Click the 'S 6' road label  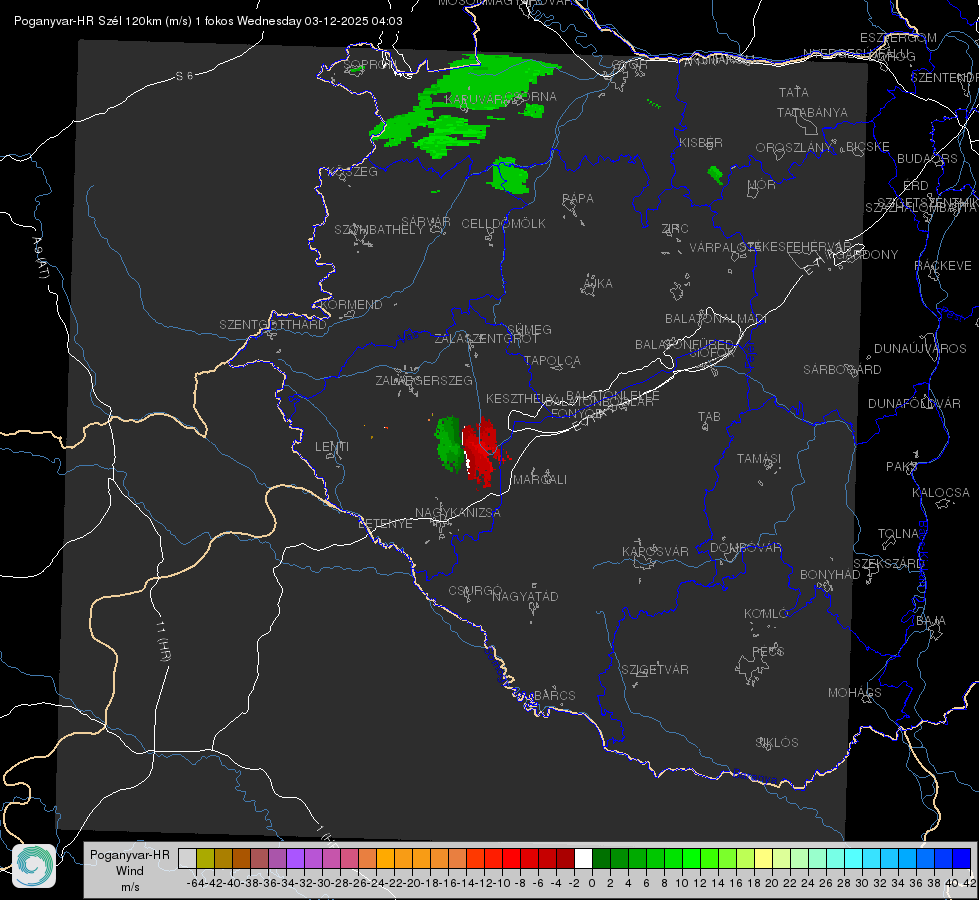coord(184,76)
